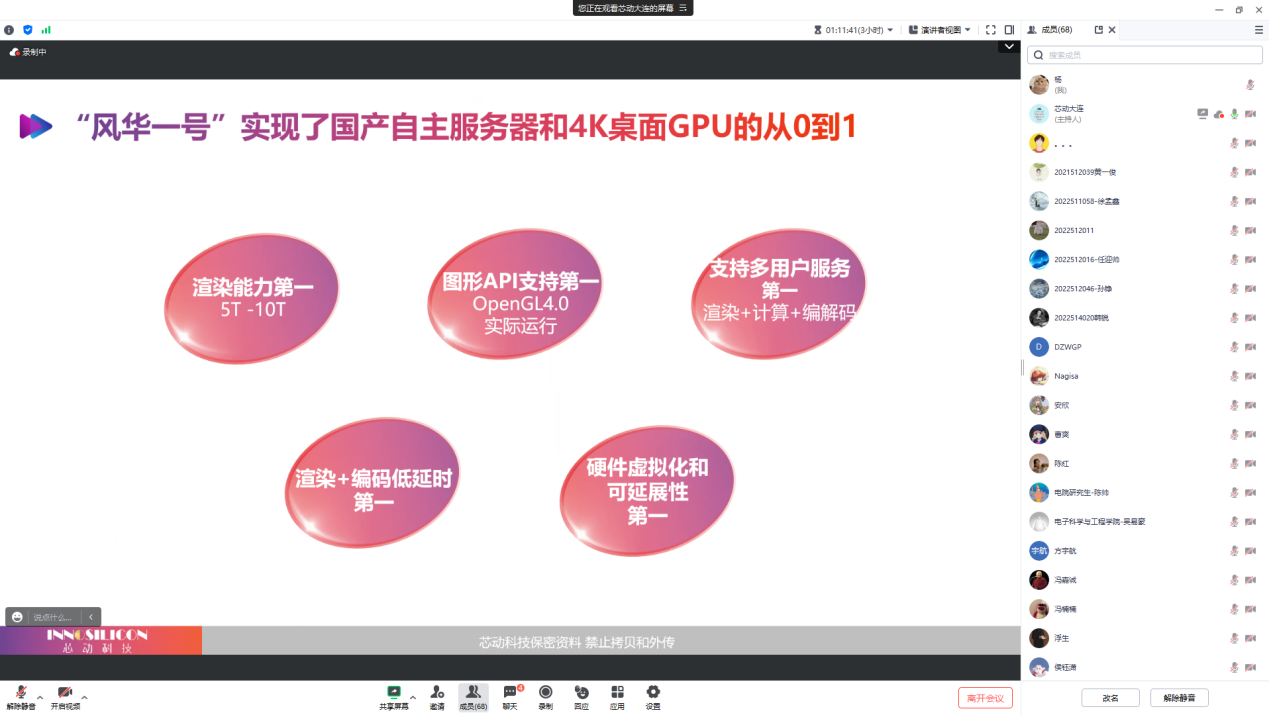Open the chat (聊天) panel
The height and width of the screenshot is (715, 1269).
[x=510, y=696]
